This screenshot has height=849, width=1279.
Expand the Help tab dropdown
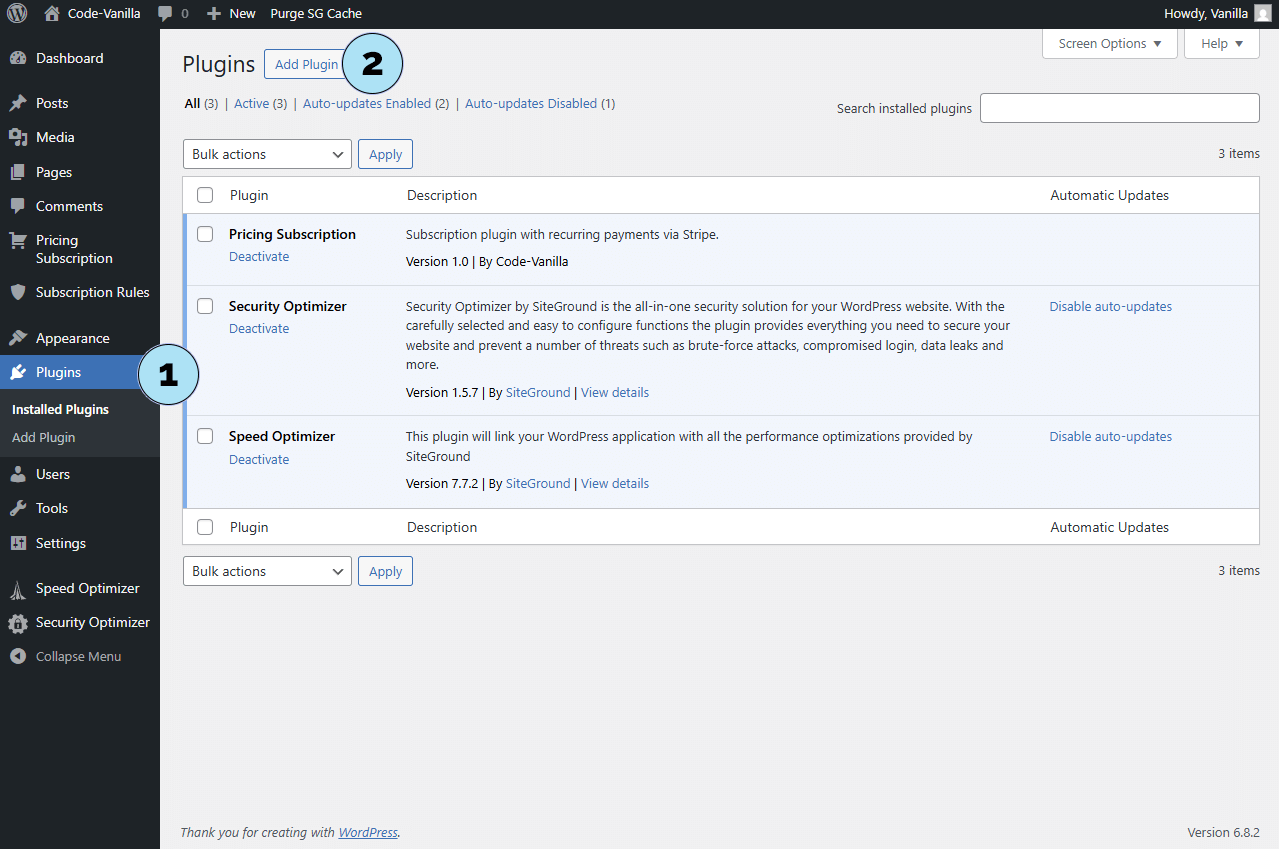tap(1221, 44)
